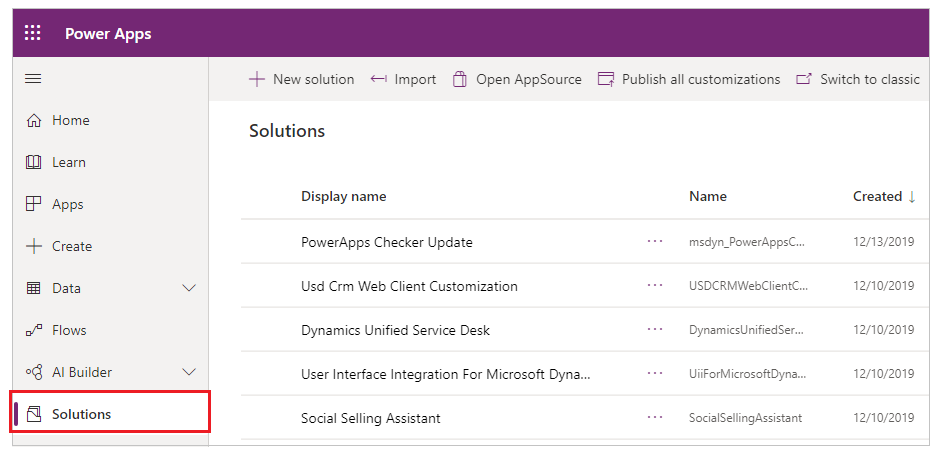Open the PowerApps Checker Update solution
Image resolution: width=942 pixels, height=459 pixels.
(387, 242)
